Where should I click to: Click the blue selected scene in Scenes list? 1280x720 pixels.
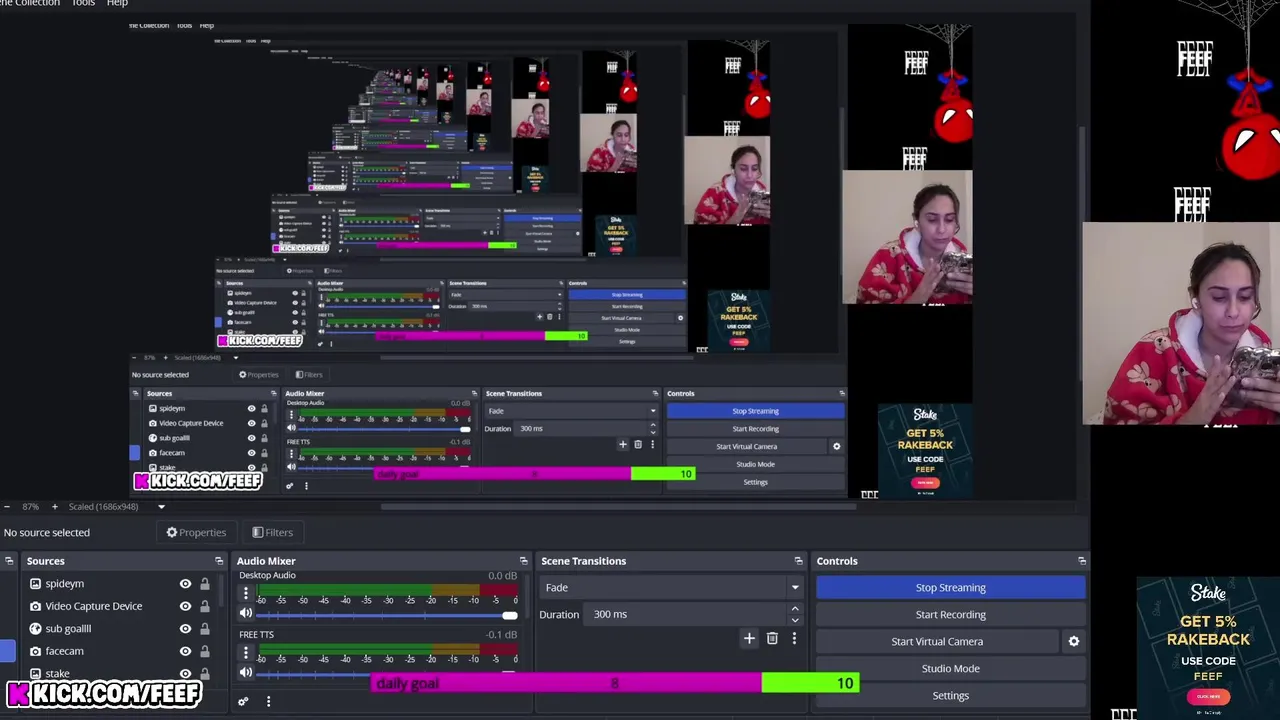click(x=7, y=651)
